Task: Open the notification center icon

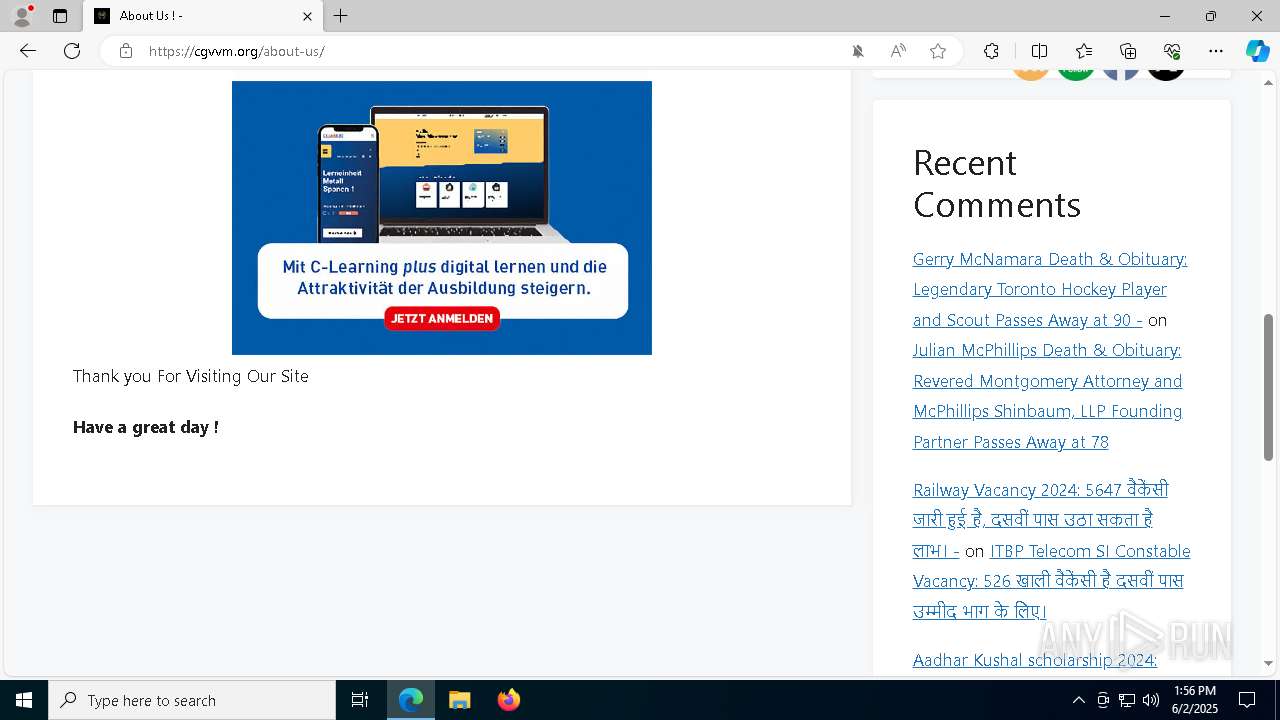Action: pos(1247,700)
